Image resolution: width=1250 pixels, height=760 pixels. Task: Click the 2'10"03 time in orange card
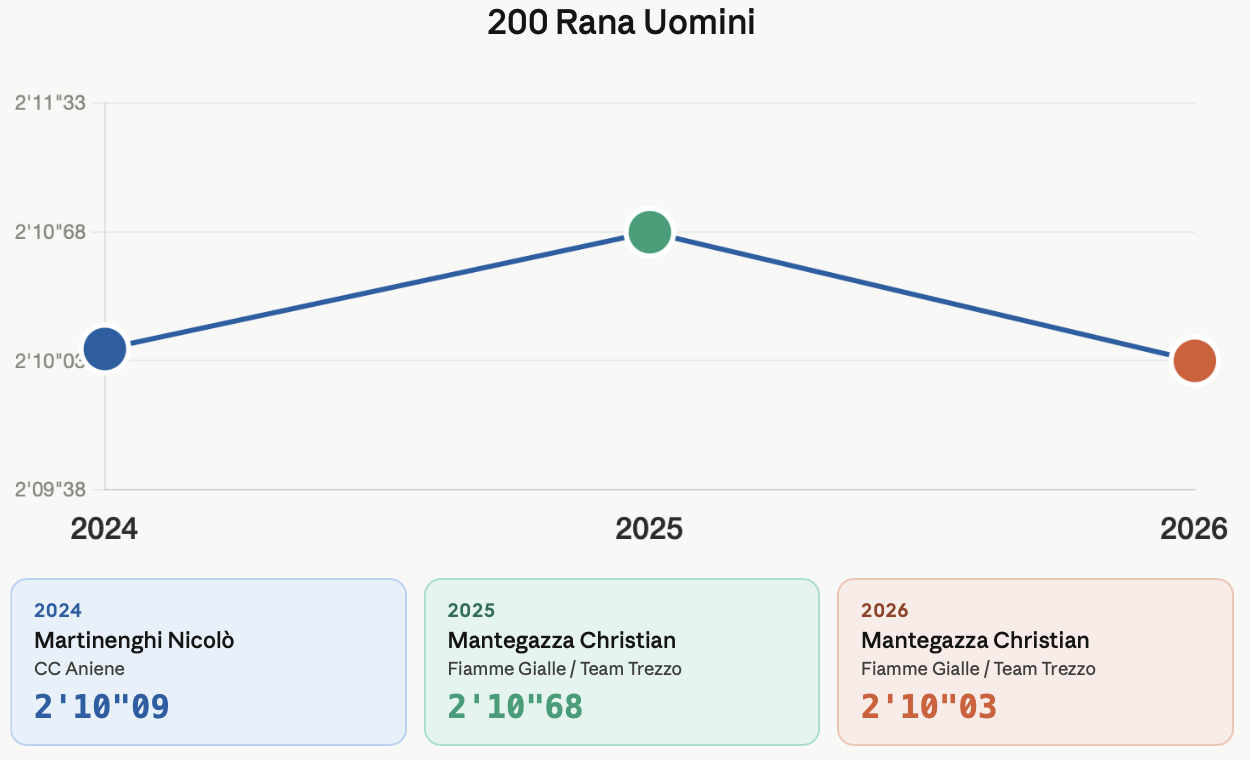point(928,707)
